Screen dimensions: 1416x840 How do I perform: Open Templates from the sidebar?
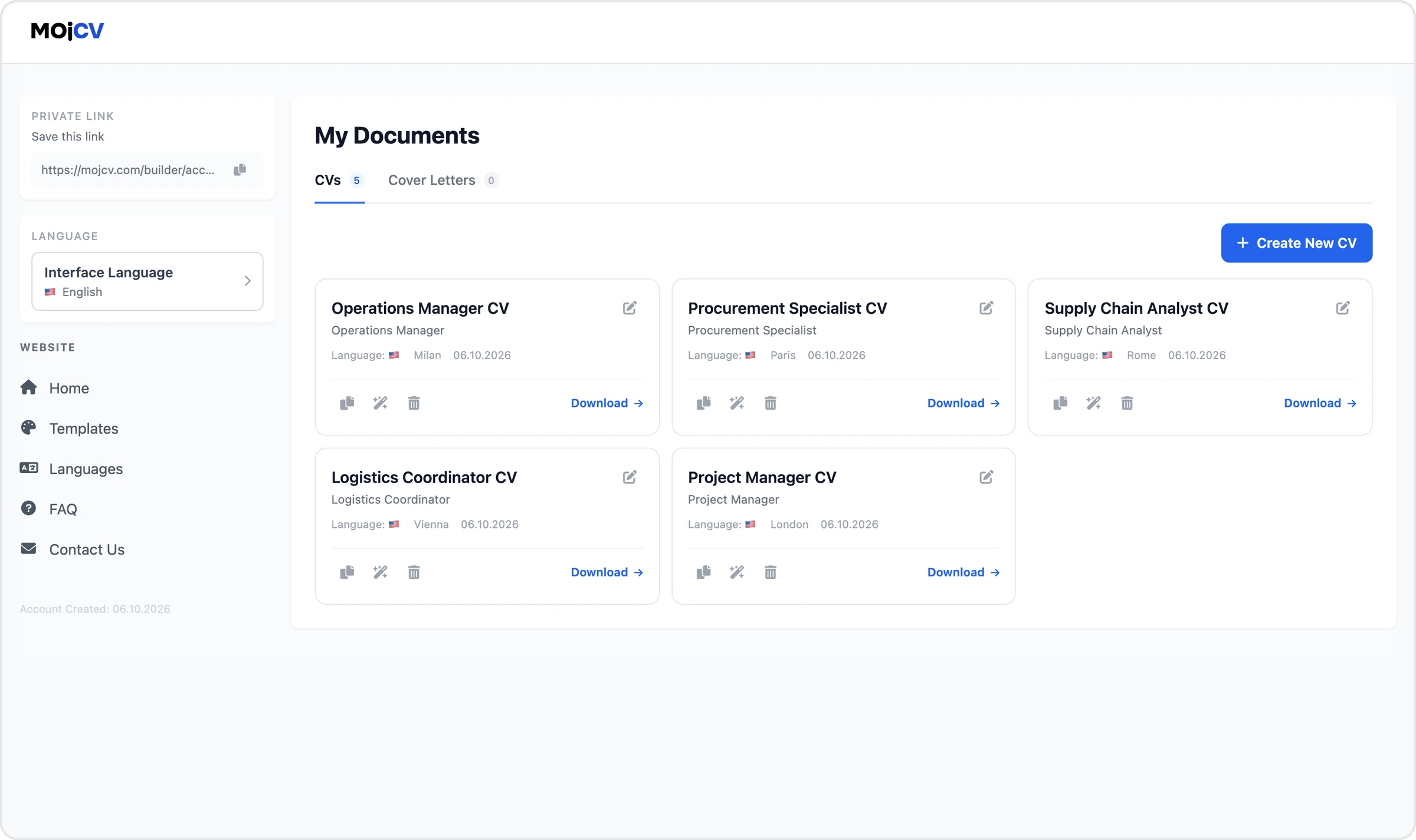(x=69, y=428)
